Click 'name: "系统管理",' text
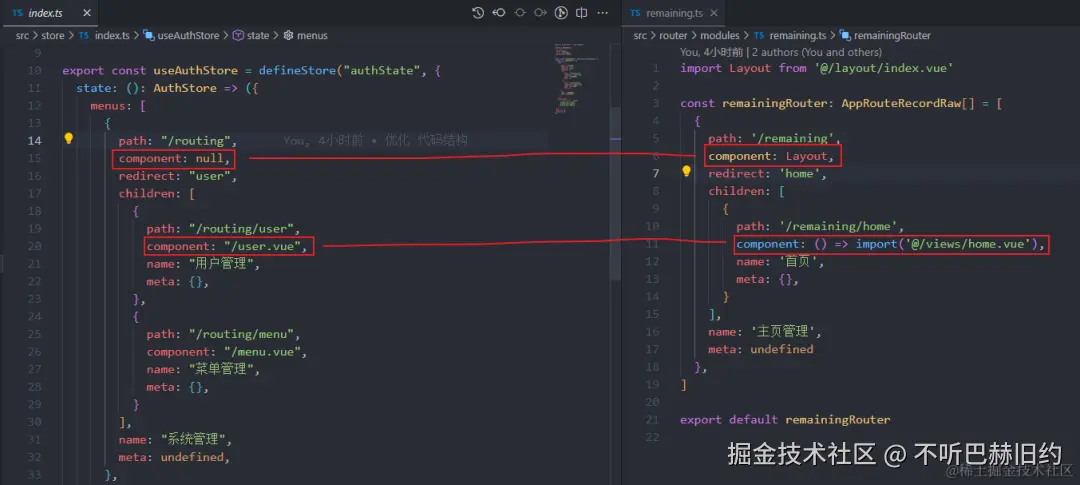 pos(176,440)
